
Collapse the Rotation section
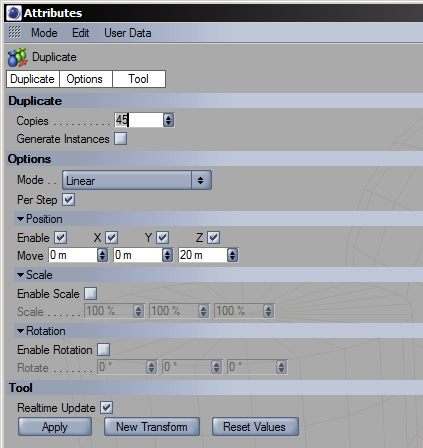[x=20, y=331]
